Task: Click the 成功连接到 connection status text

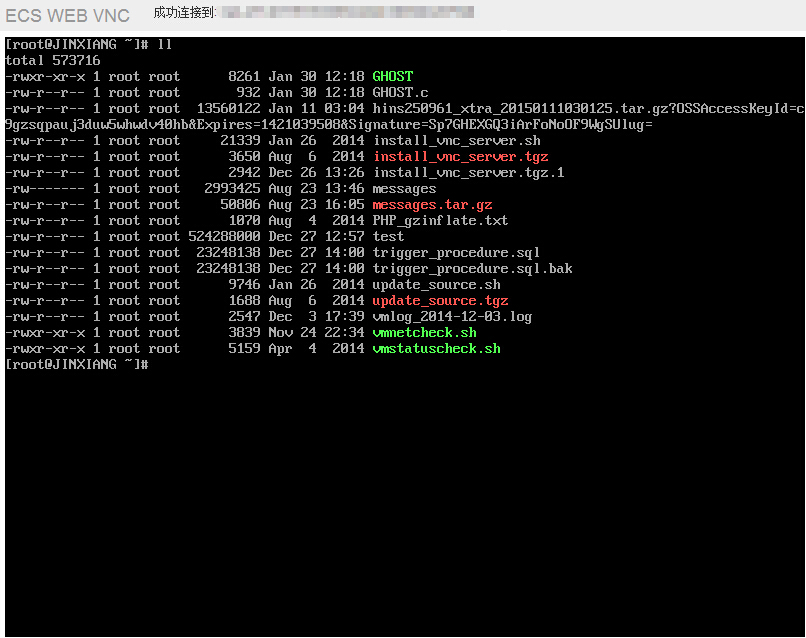Action: pos(185,13)
